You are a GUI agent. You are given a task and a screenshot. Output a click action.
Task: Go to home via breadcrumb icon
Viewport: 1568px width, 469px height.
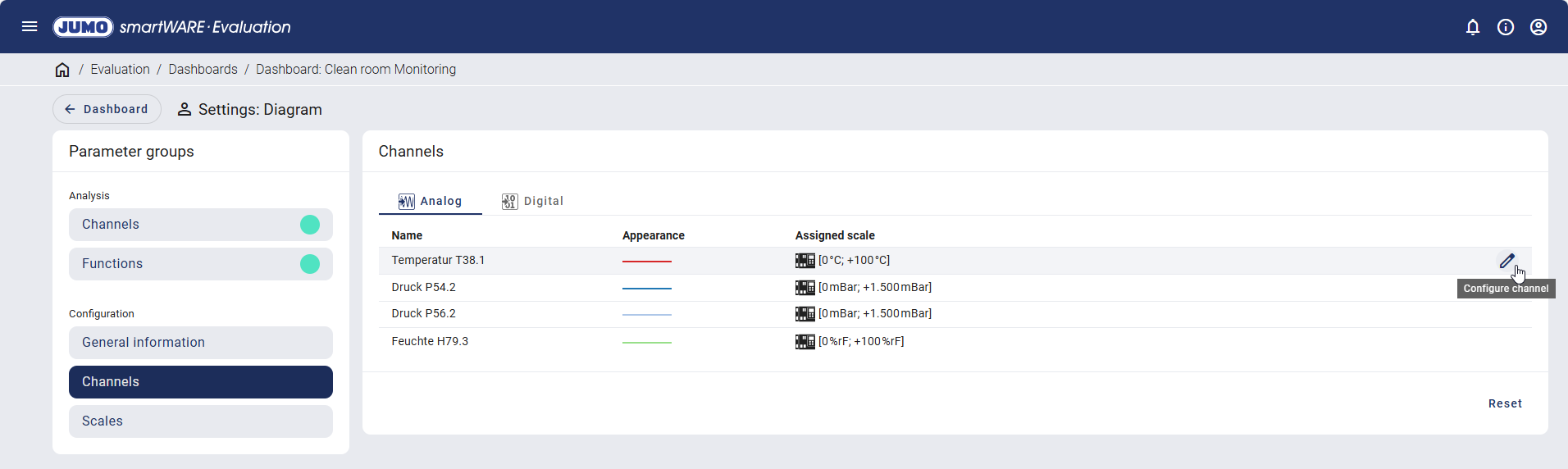click(62, 70)
